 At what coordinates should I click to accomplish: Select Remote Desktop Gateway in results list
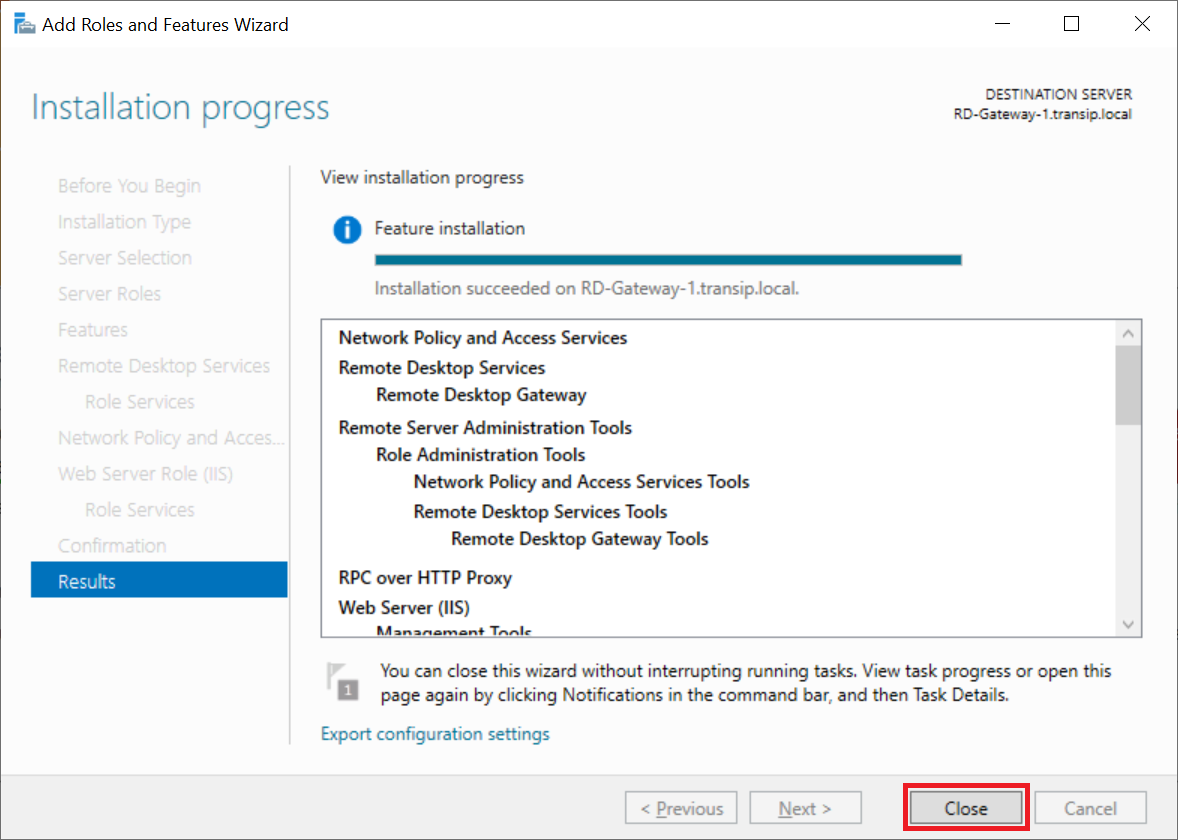coord(481,395)
